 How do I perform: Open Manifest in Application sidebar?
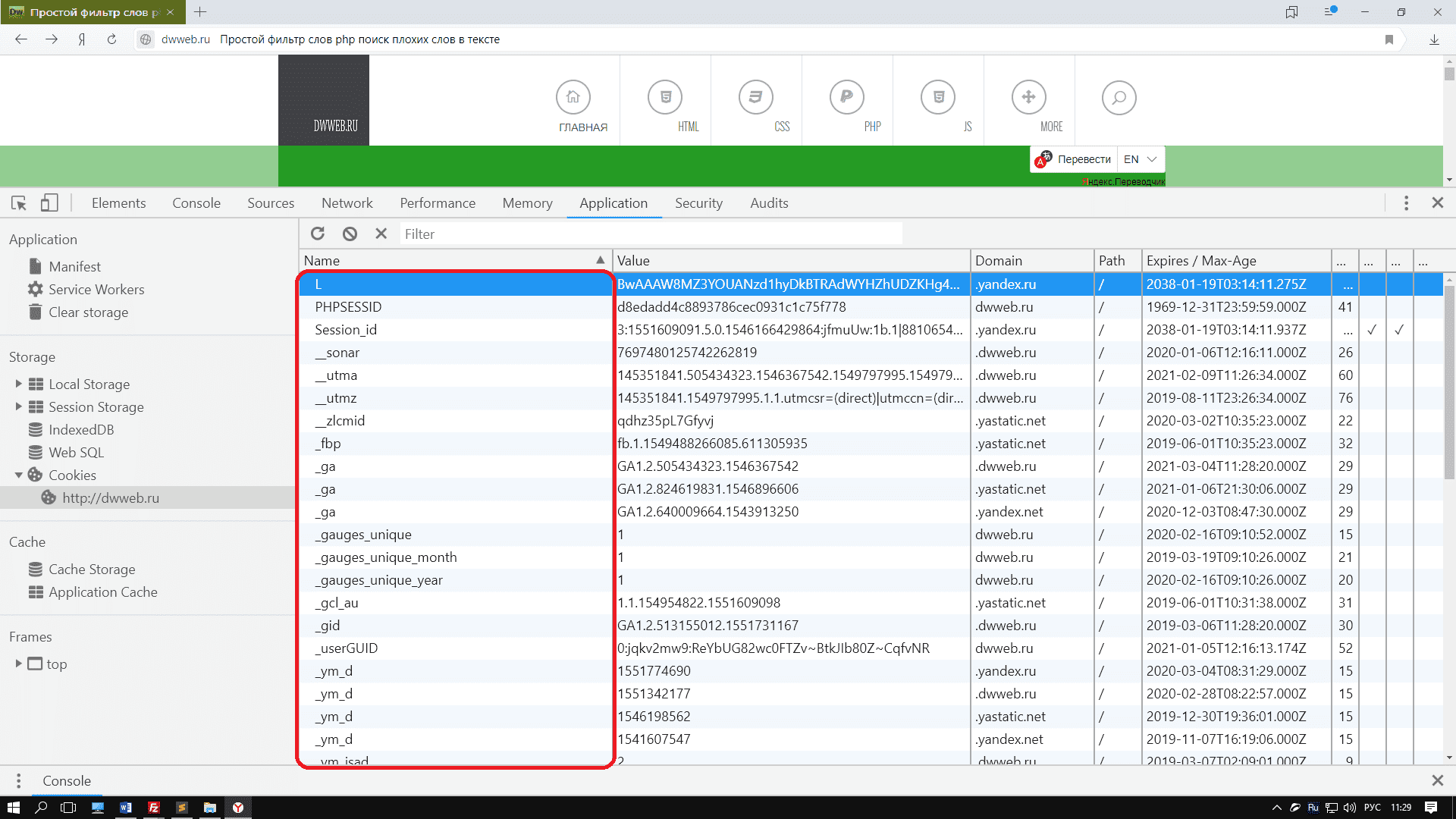pyautogui.click(x=74, y=266)
